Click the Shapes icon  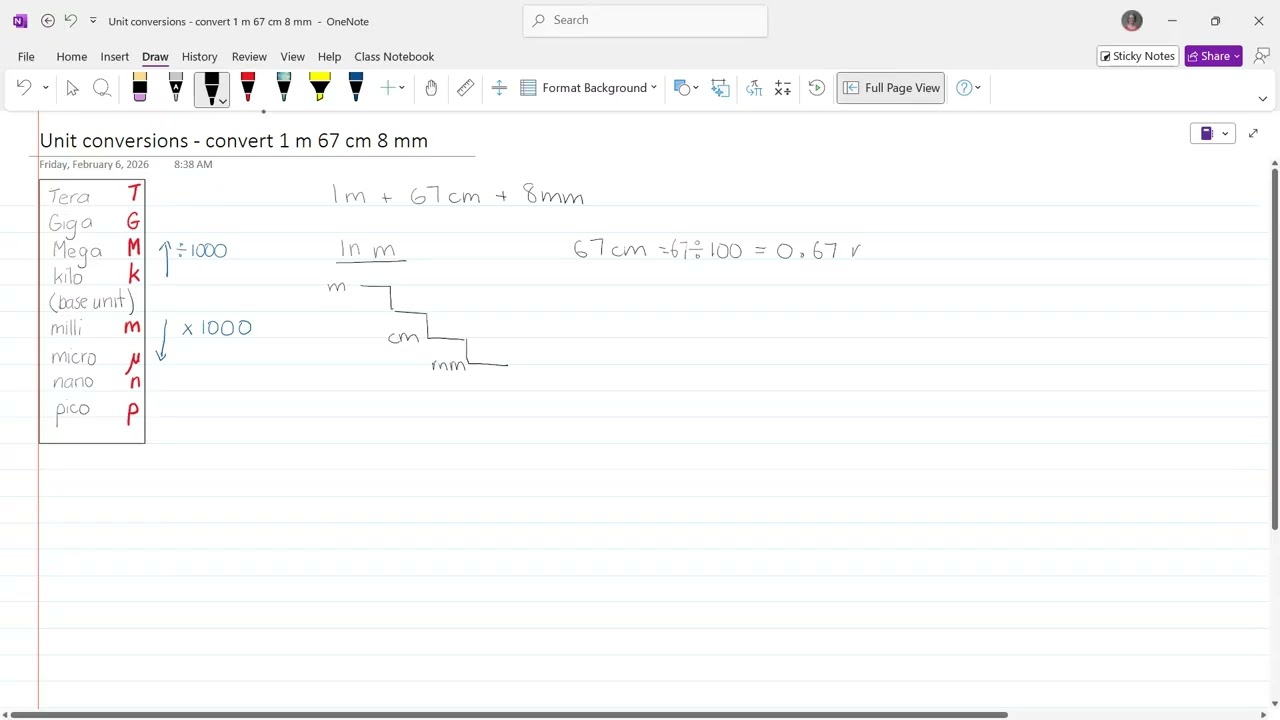point(682,88)
